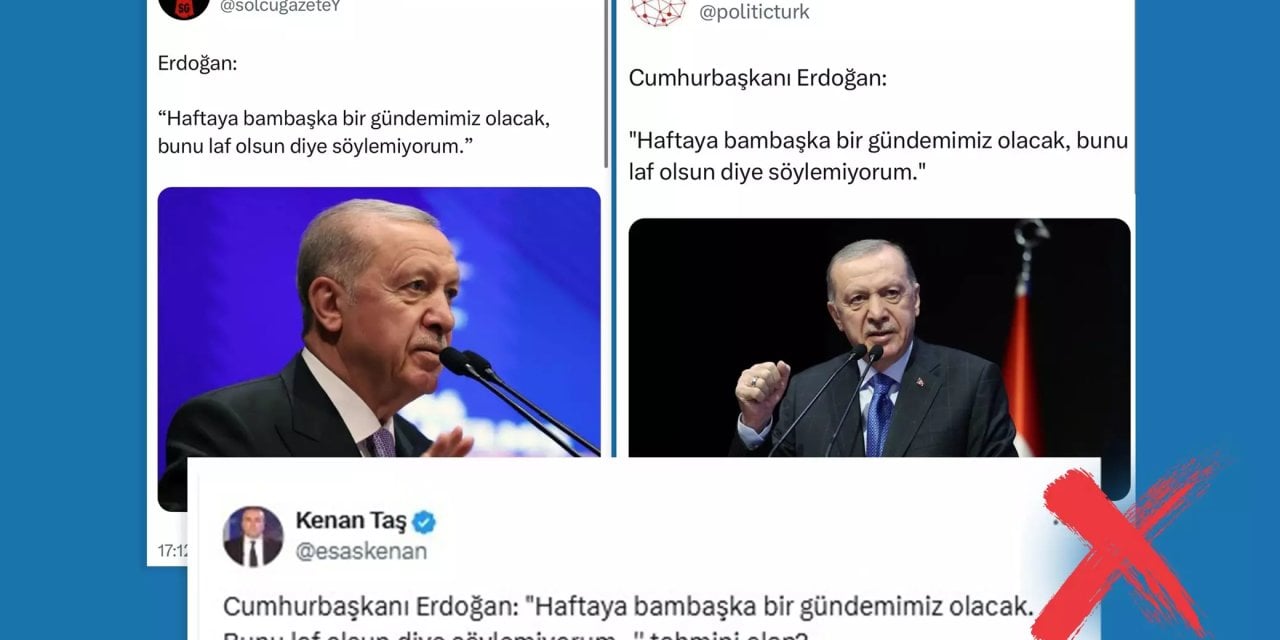Open Erdoğan raised-fist photo in right tweet

pyautogui.click(x=879, y=338)
